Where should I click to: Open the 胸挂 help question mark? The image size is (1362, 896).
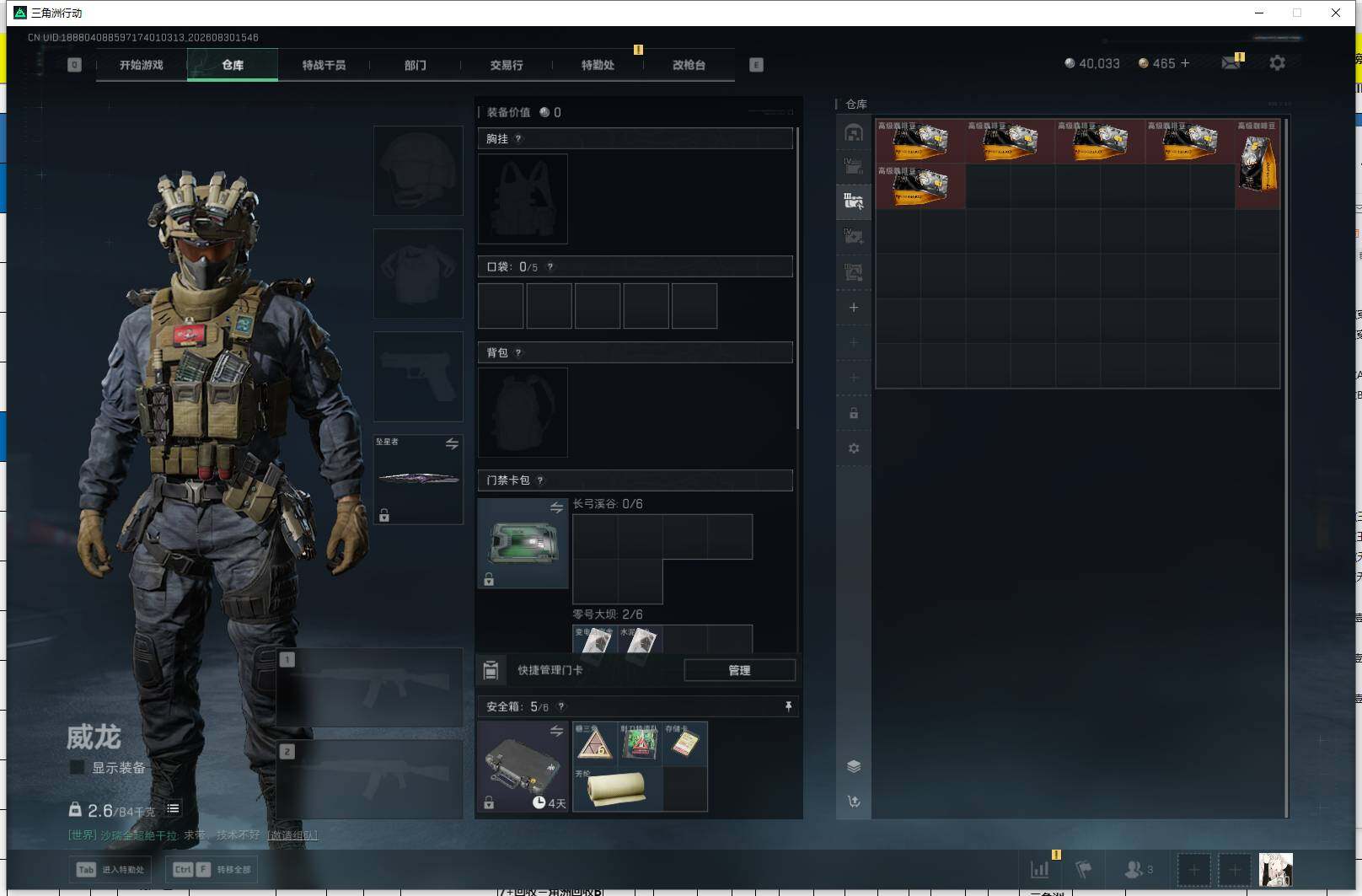click(518, 139)
